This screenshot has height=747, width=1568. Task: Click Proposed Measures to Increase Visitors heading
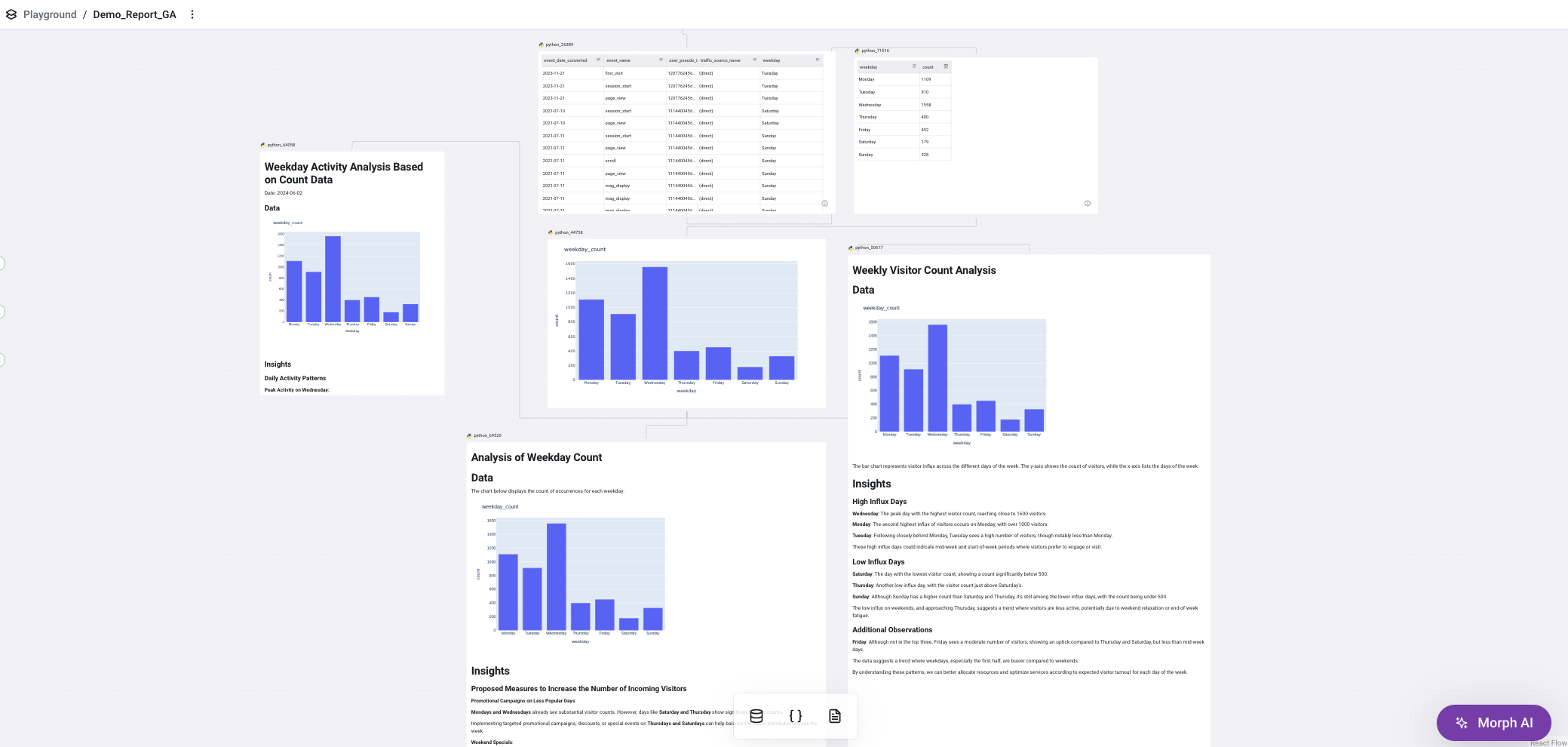tap(578, 688)
